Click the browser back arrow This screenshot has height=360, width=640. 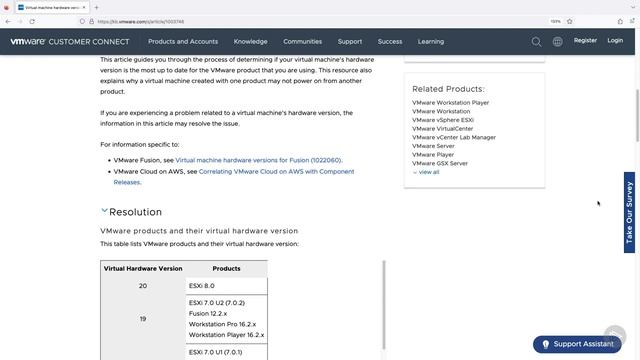[x=8, y=22]
